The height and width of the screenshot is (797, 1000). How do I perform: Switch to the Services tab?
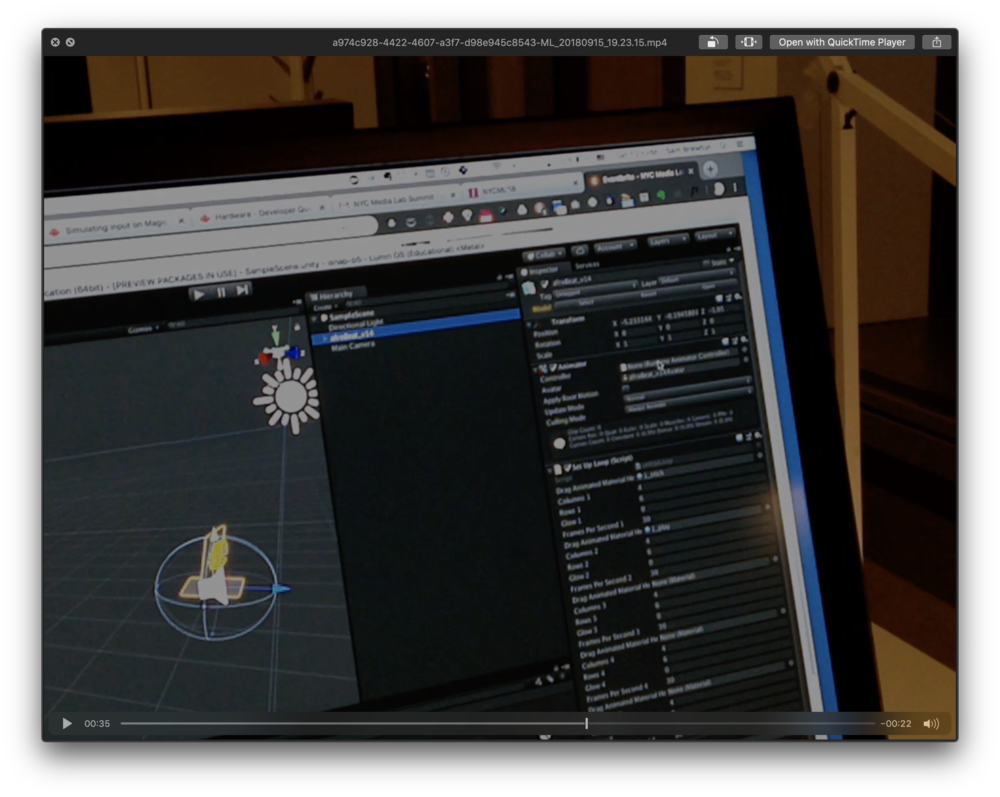click(x=587, y=264)
